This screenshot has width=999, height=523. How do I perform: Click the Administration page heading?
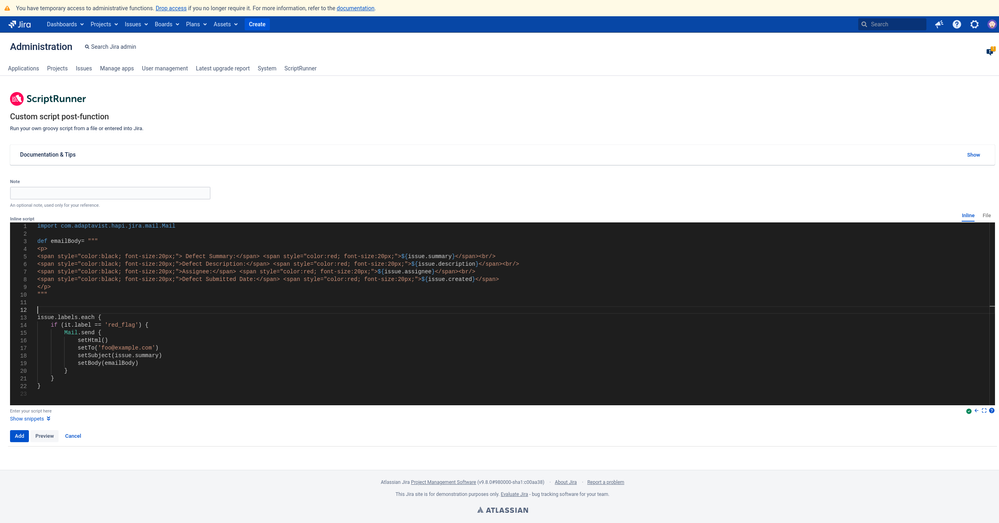point(41,47)
